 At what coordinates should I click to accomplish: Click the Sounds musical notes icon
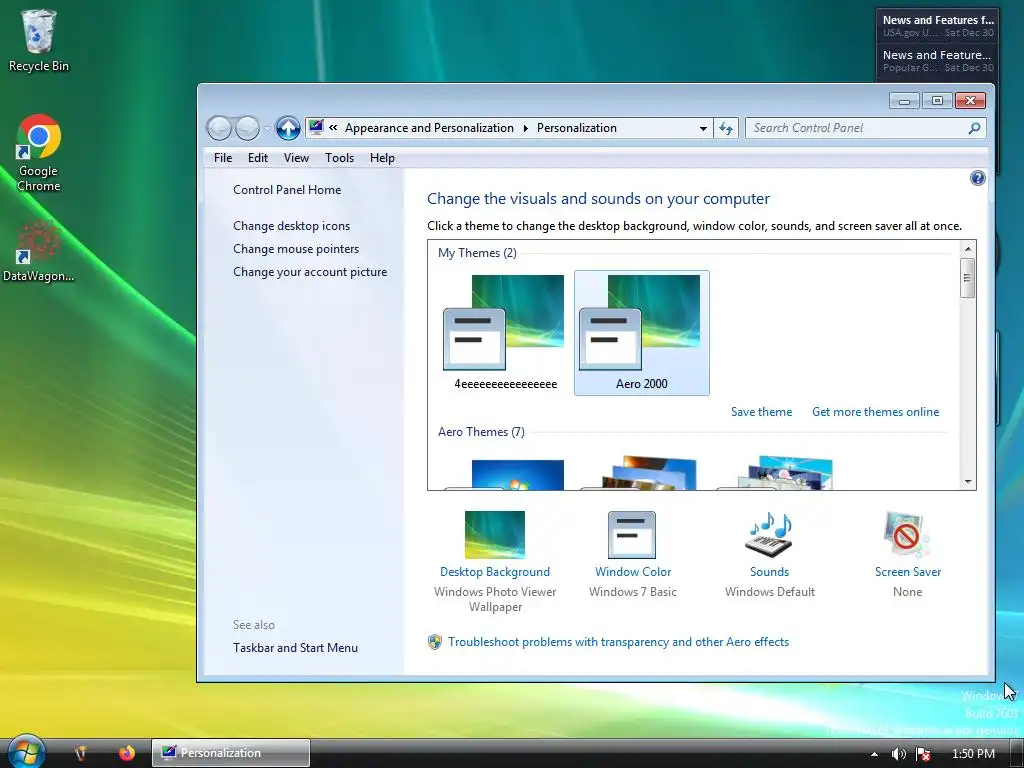click(769, 534)
